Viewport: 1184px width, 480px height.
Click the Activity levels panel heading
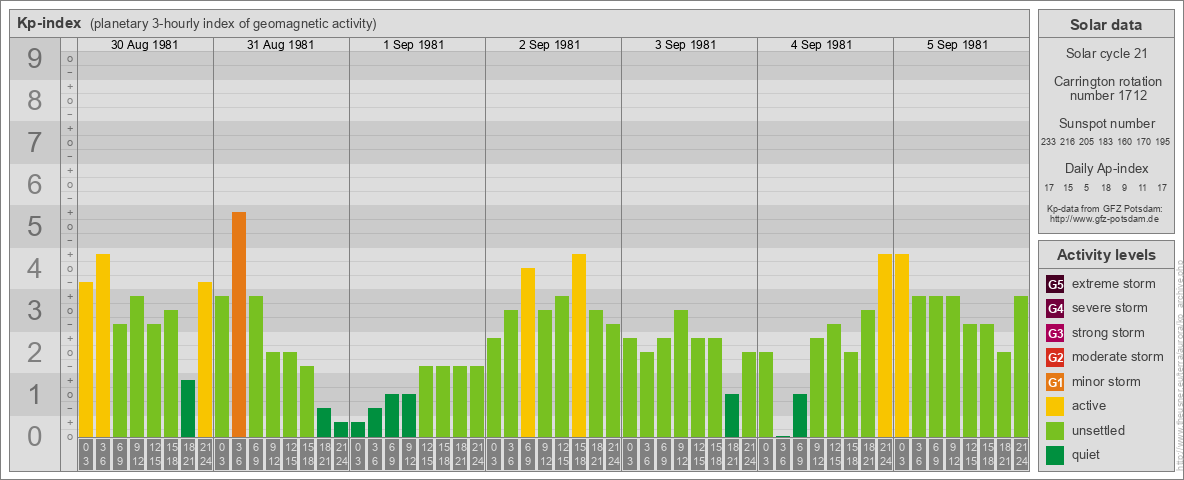coord(1106,255)
